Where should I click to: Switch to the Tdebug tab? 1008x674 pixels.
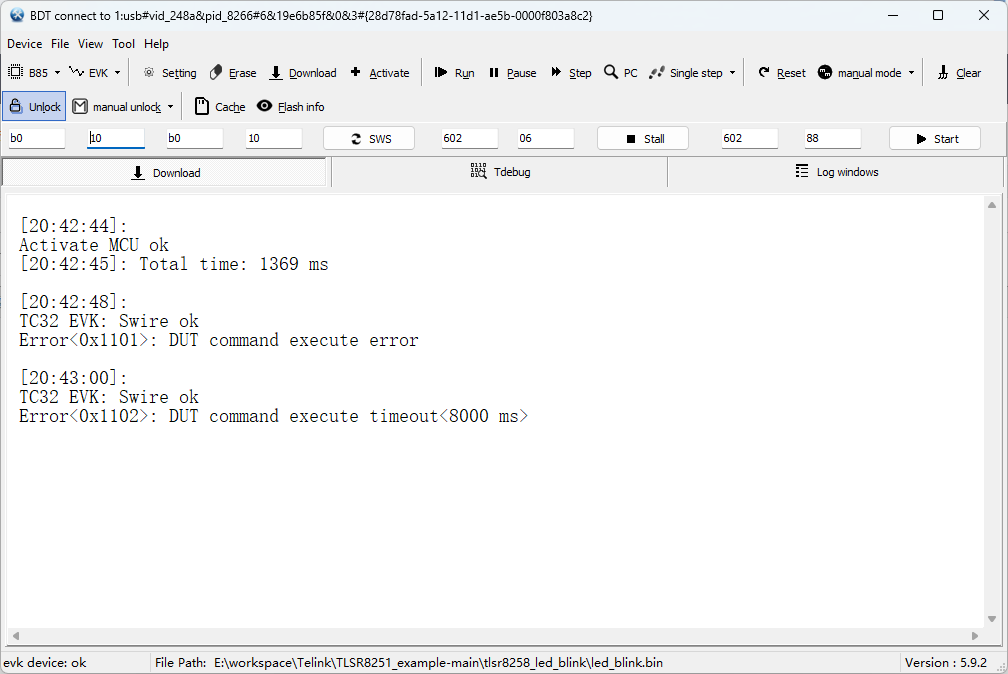pyautogui.click(x=500, y=172)
